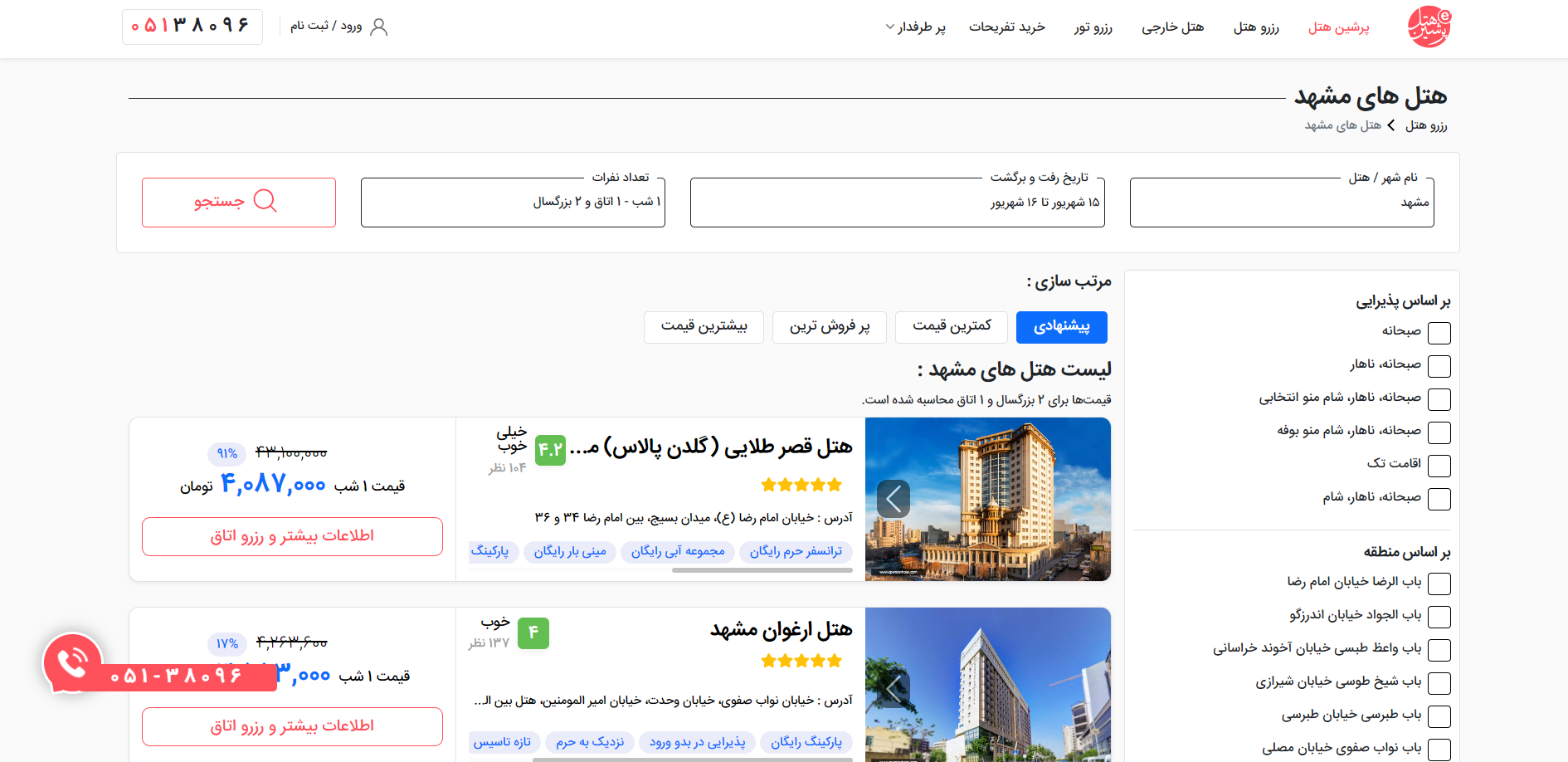This screenshot has height=762, width=1568.
Task: Open the هتل ارغوان مشهد title link
Action: click(782, 630)
